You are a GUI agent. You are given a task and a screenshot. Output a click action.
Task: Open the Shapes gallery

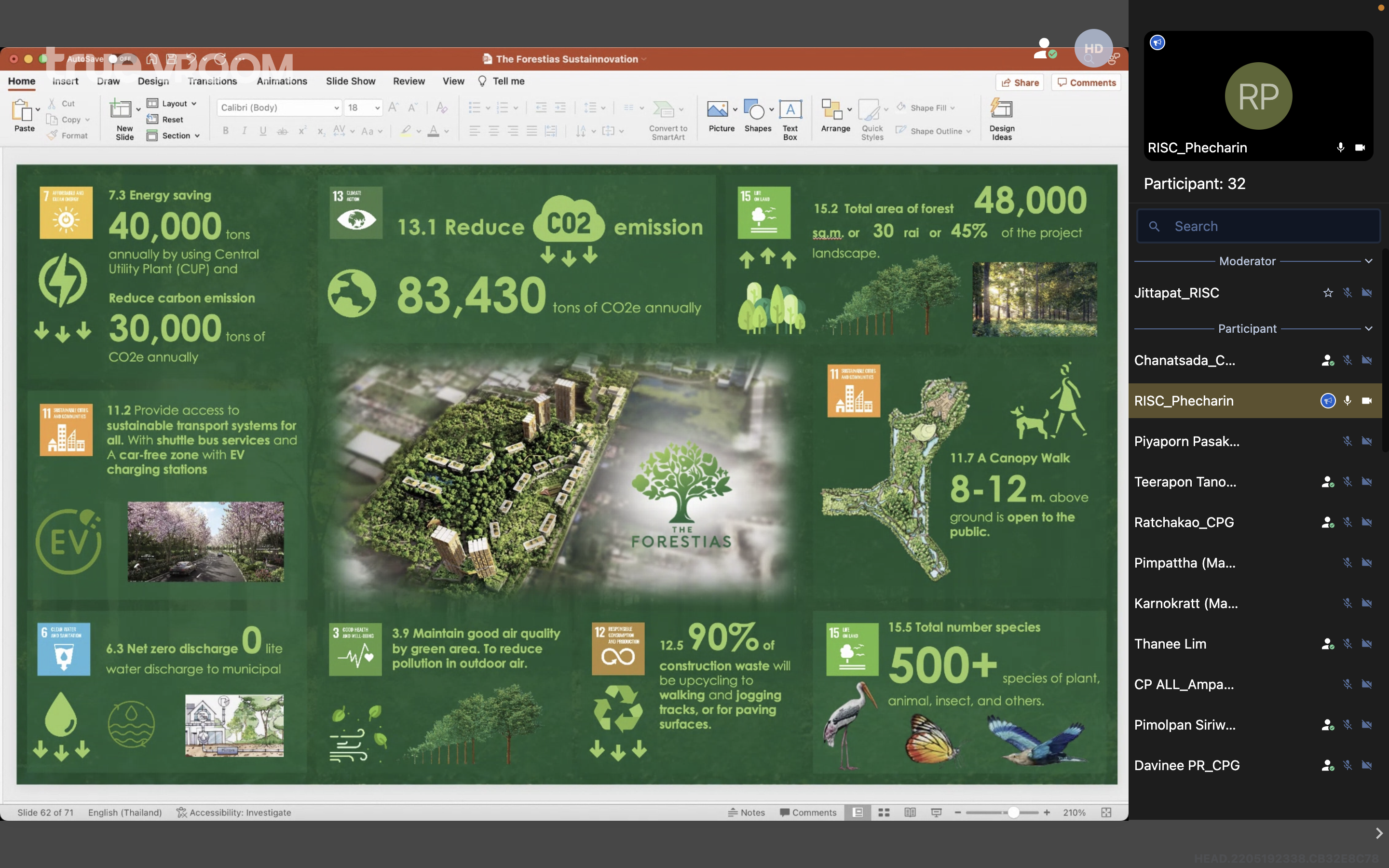click(755, 109)
